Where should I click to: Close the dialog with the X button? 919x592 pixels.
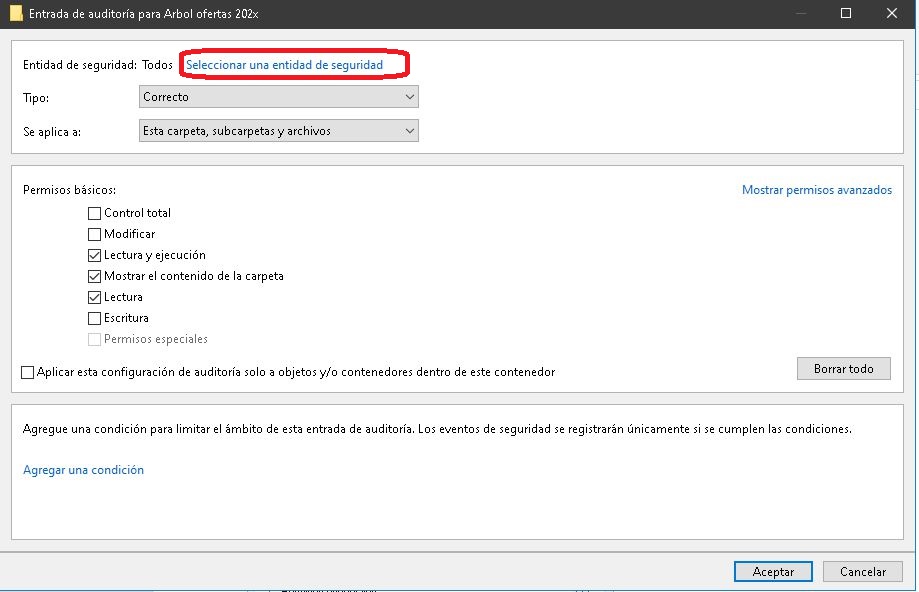pos(892,13)
